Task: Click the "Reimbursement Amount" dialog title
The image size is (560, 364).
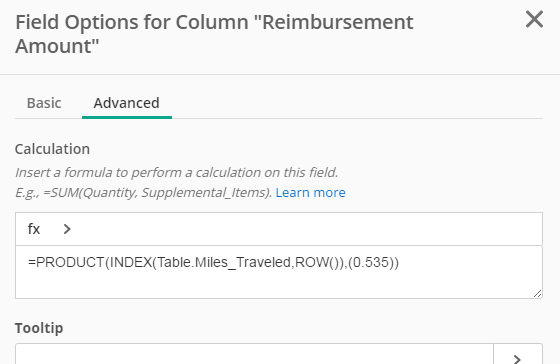Action: tap(214, 34)
